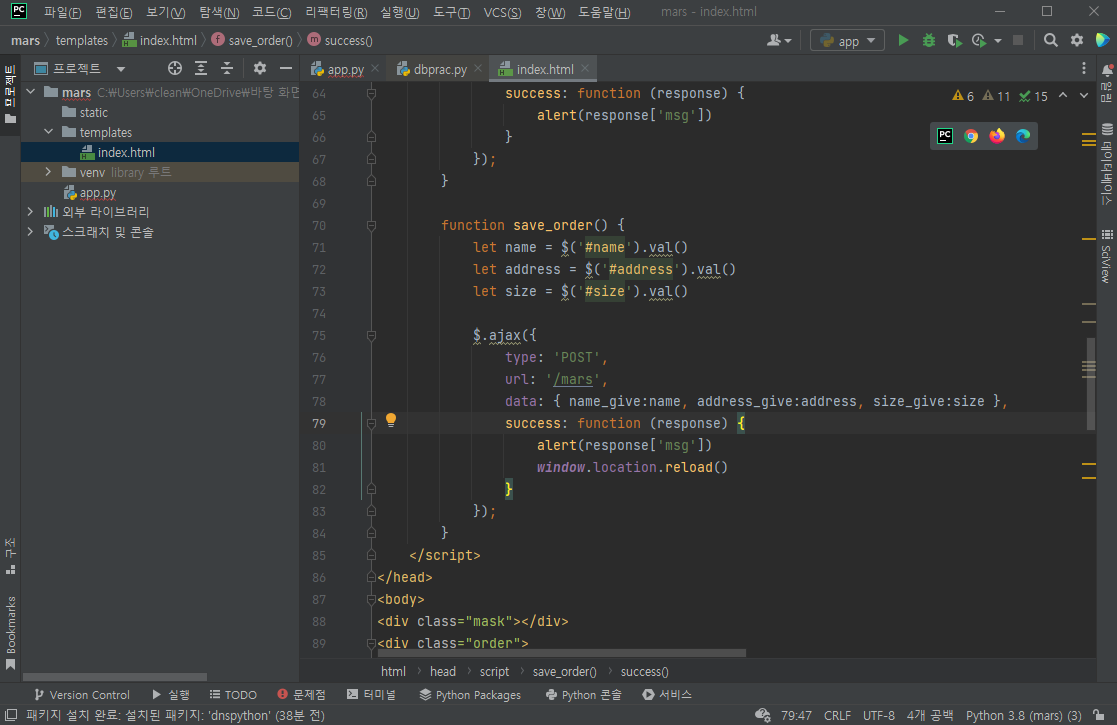Screen dimensions: 1117x725
Task: Close the dbprac.py tab
Action: (478, 68)
